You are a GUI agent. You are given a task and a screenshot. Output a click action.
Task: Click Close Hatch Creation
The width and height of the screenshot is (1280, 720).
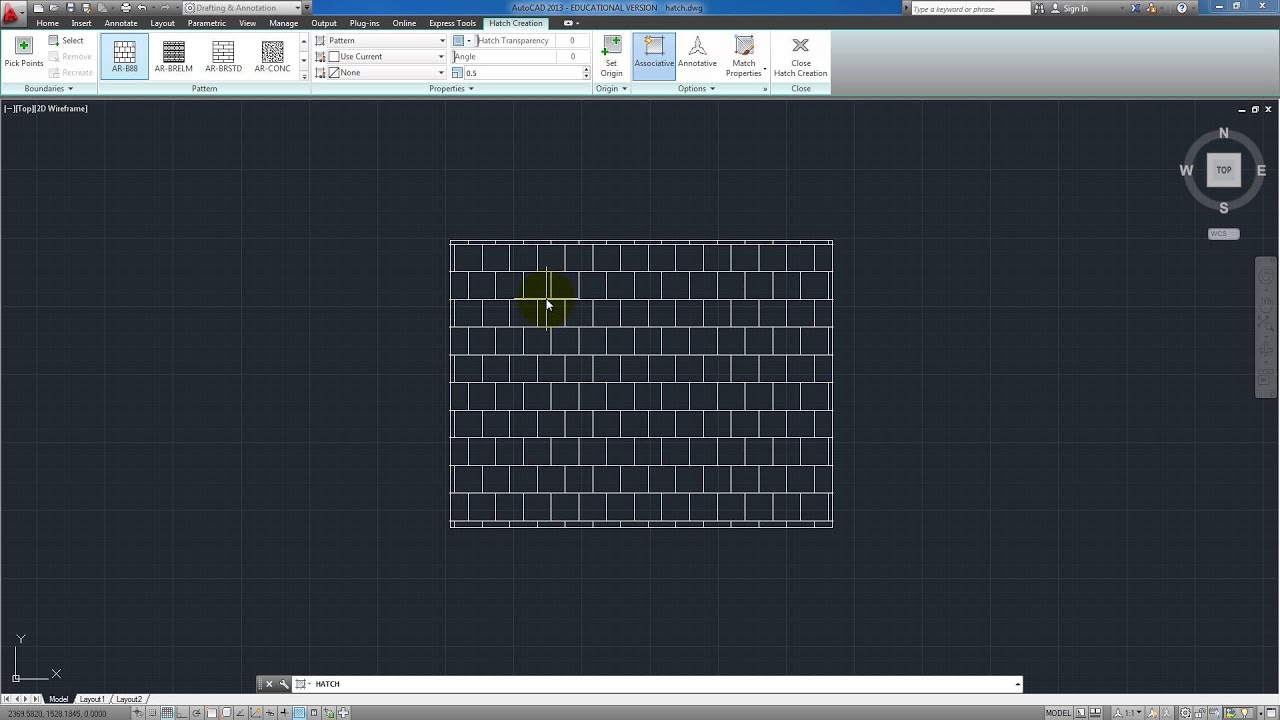pyautogui.click(x=800, y=56)
